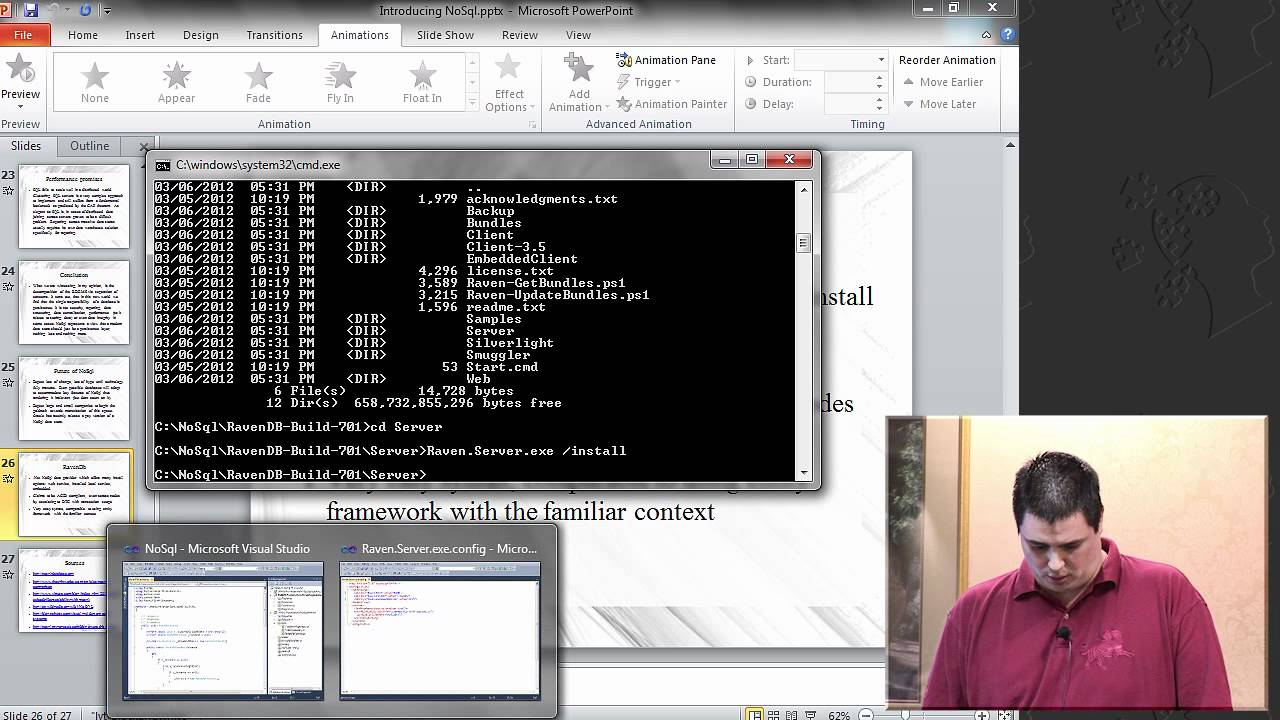This screenshot has height=720, width=1280.
Task: Select the Fade animation effect
Action: click(x=258, y=81)
